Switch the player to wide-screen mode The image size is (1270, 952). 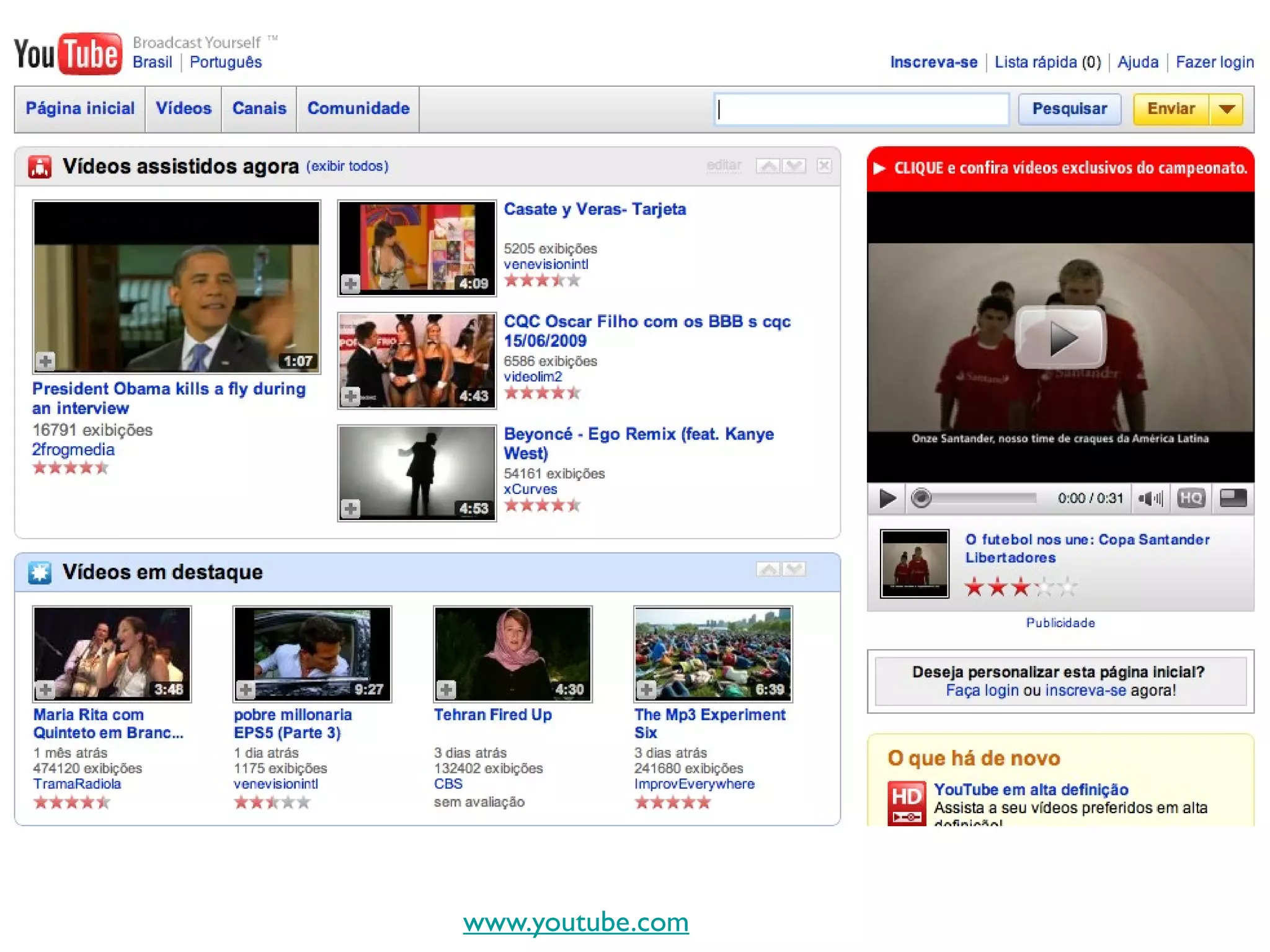click(1233, 498)
